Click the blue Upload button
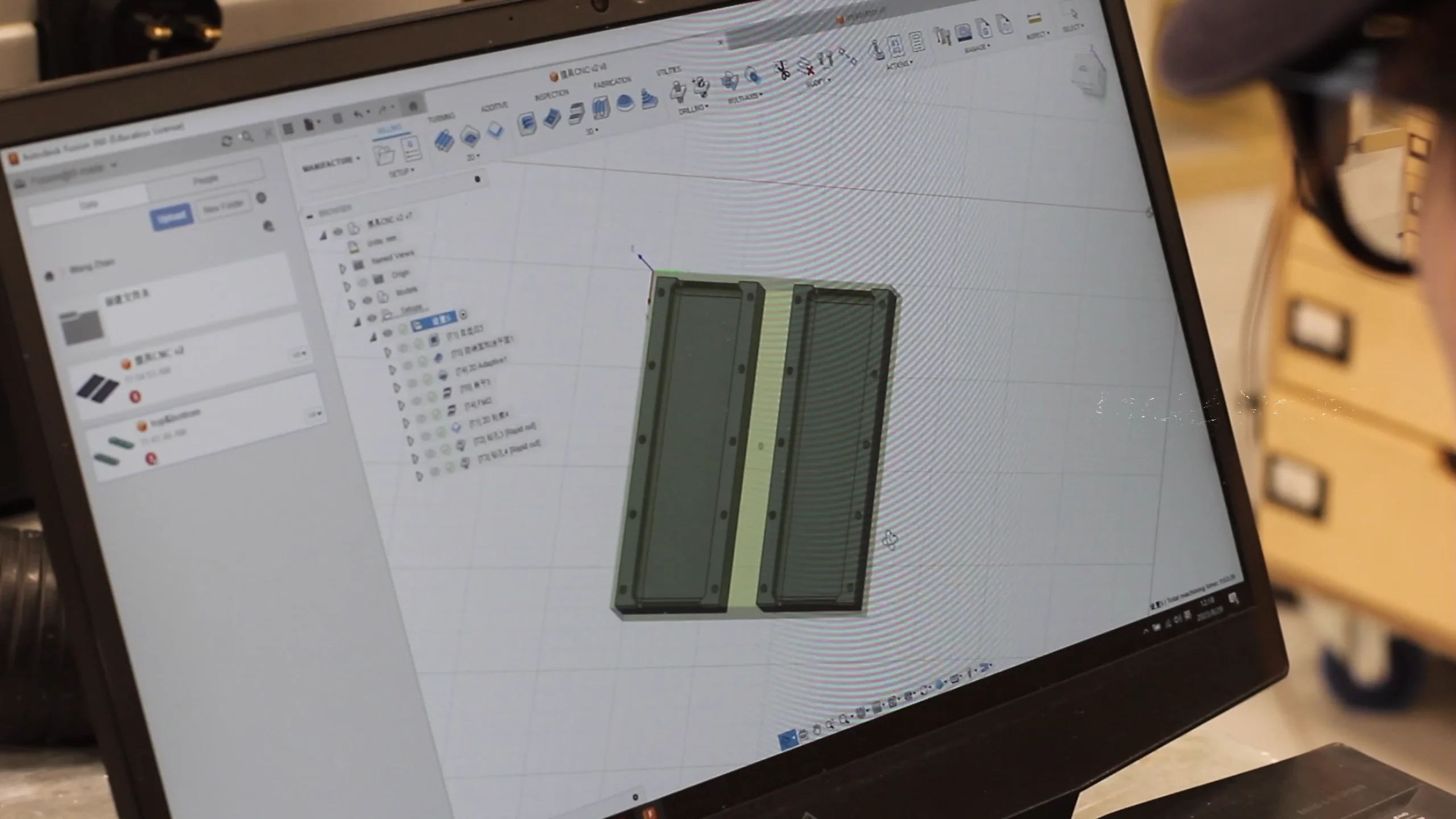The width and height of the screenshot is (1456, 819). coord(172,215)
